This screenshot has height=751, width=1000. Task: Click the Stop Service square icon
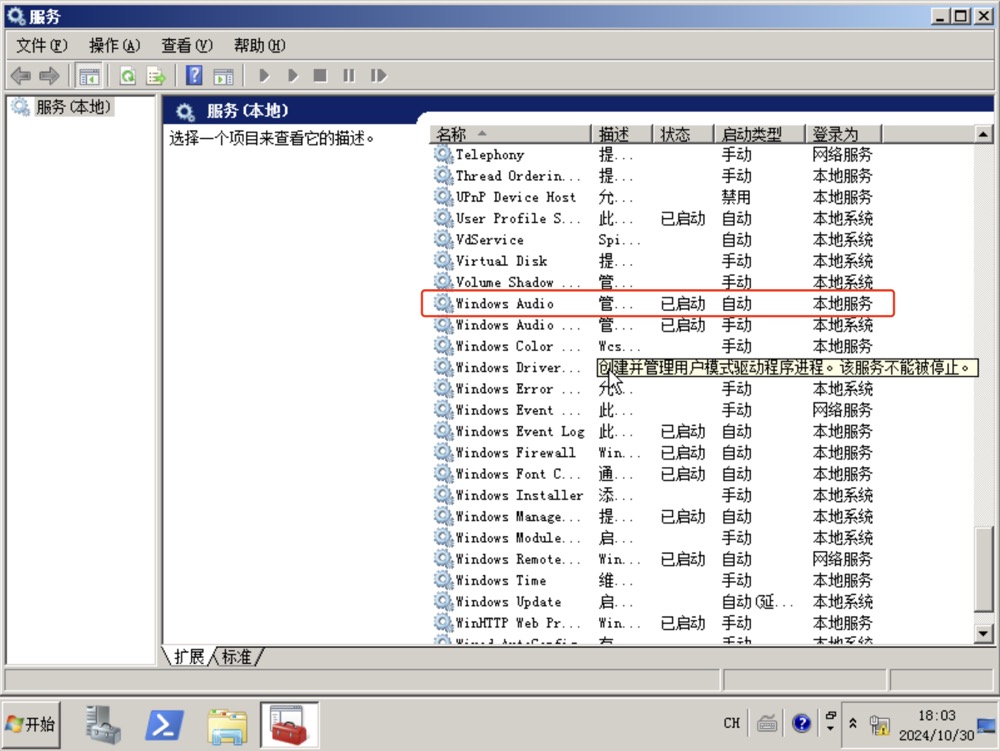[320, 76]
